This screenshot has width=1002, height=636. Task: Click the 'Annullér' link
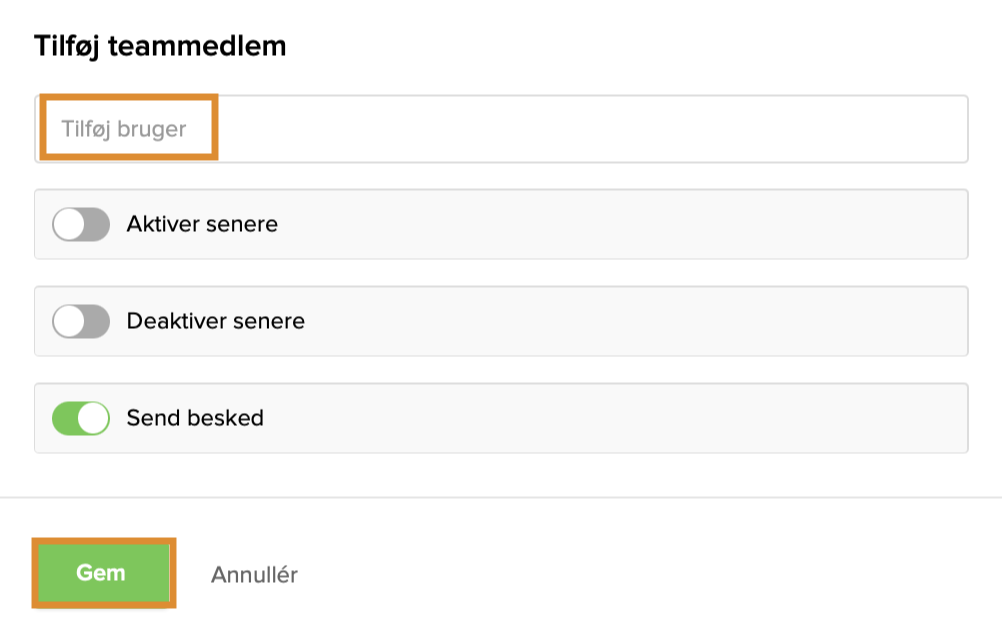254,575
